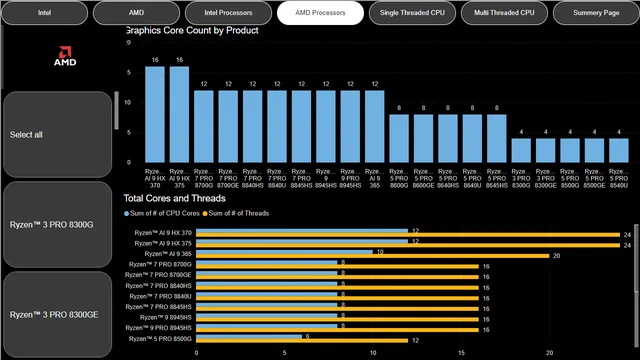The height and width of the screenshot is (360, 640).
Task: Select Ryzen 7 PRO 8700G threads bar
Action: point(337,267)
